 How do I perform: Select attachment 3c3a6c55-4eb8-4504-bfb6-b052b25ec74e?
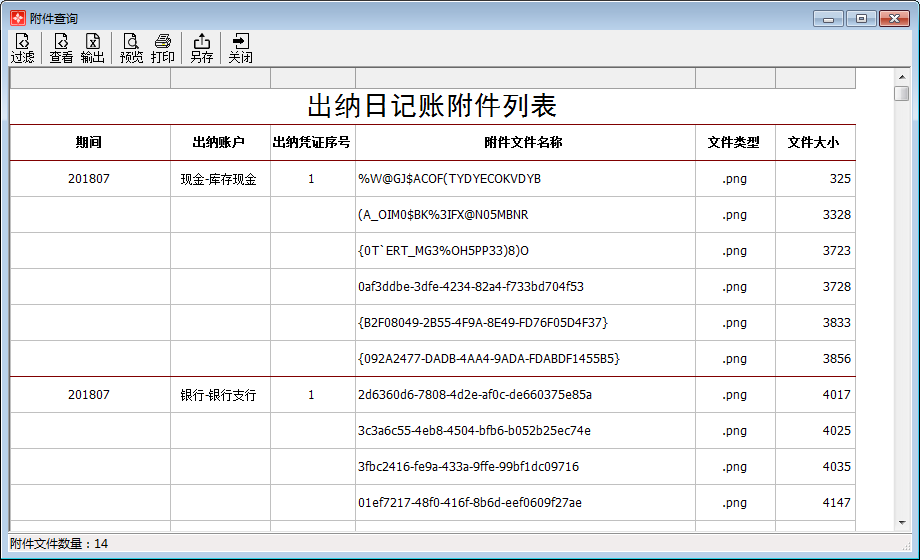click(474, 431)
